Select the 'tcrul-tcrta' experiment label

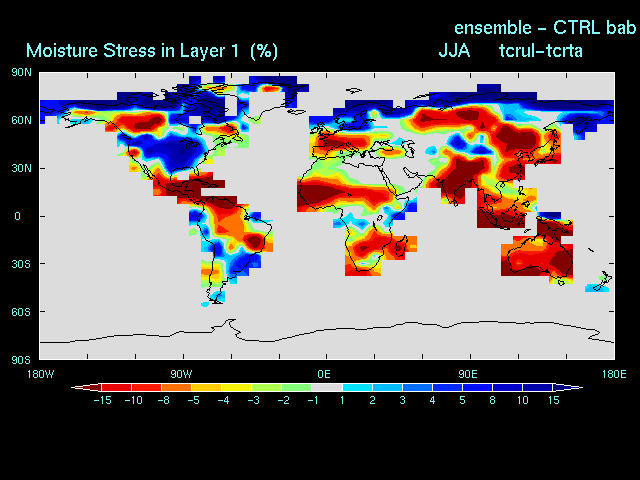(x=541, y=51)
